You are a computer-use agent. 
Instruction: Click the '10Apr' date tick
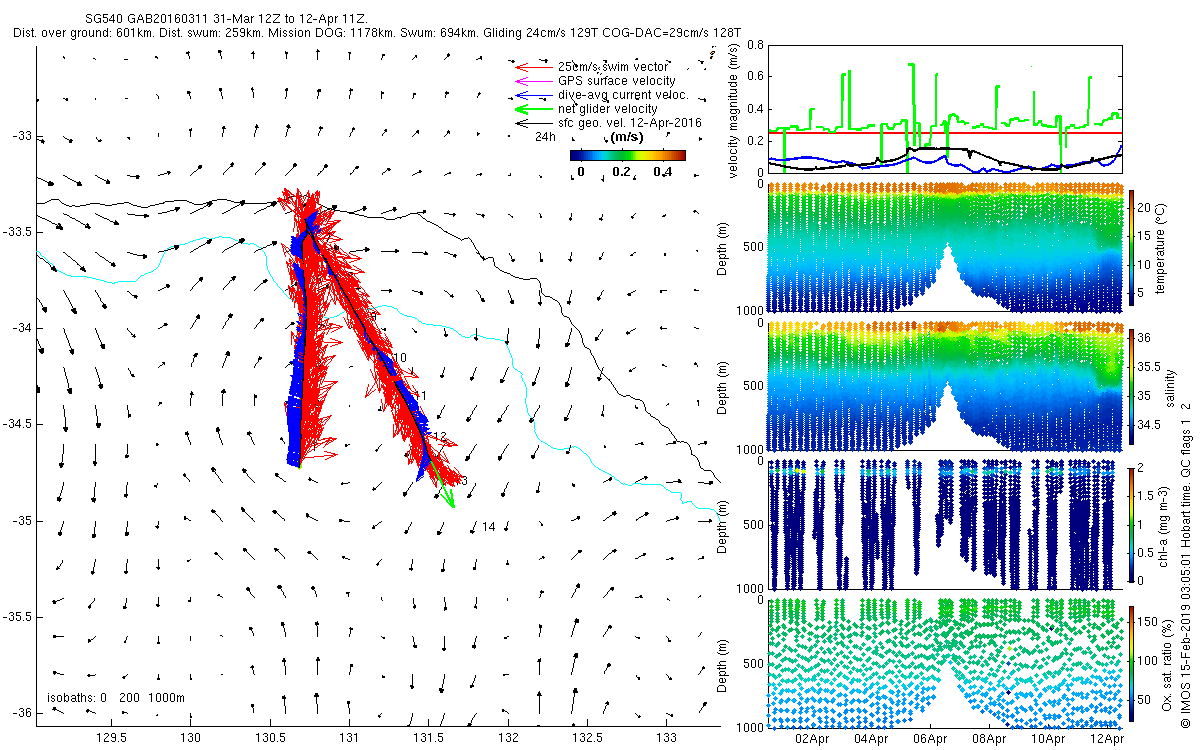pyautogui.click(x=1048, y=738)
